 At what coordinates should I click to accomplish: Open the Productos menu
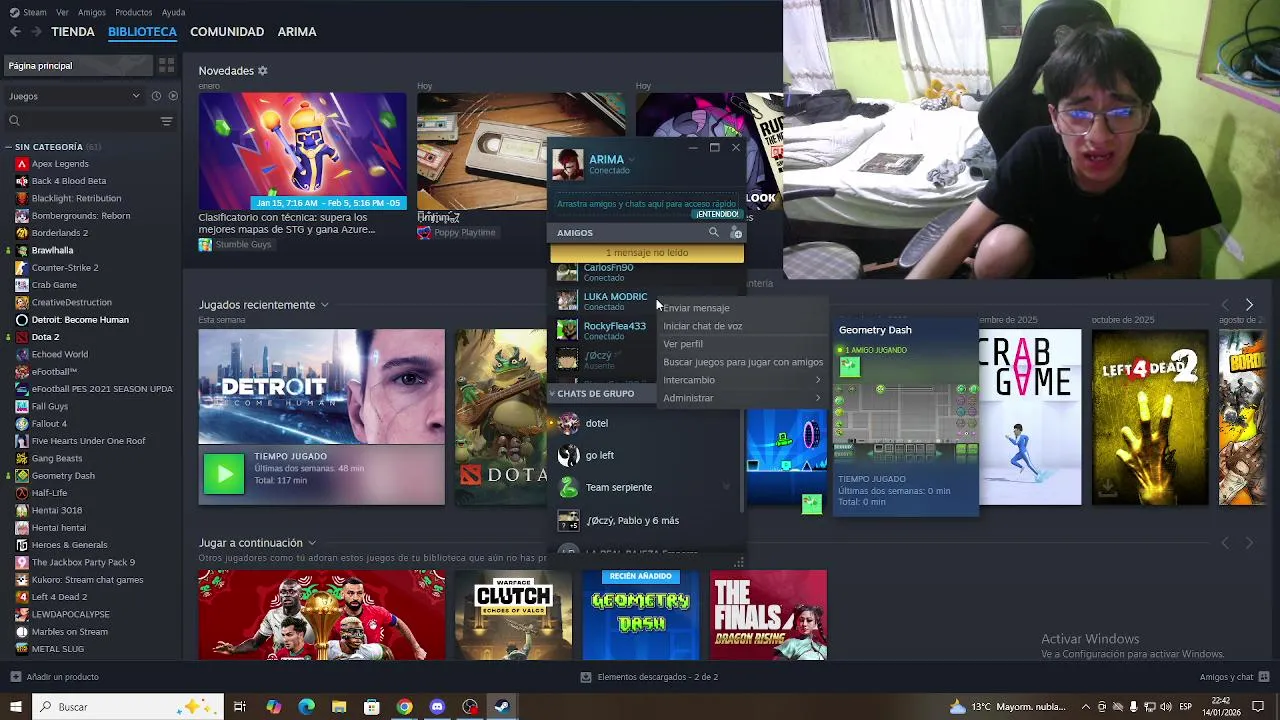tap(134, 12)
